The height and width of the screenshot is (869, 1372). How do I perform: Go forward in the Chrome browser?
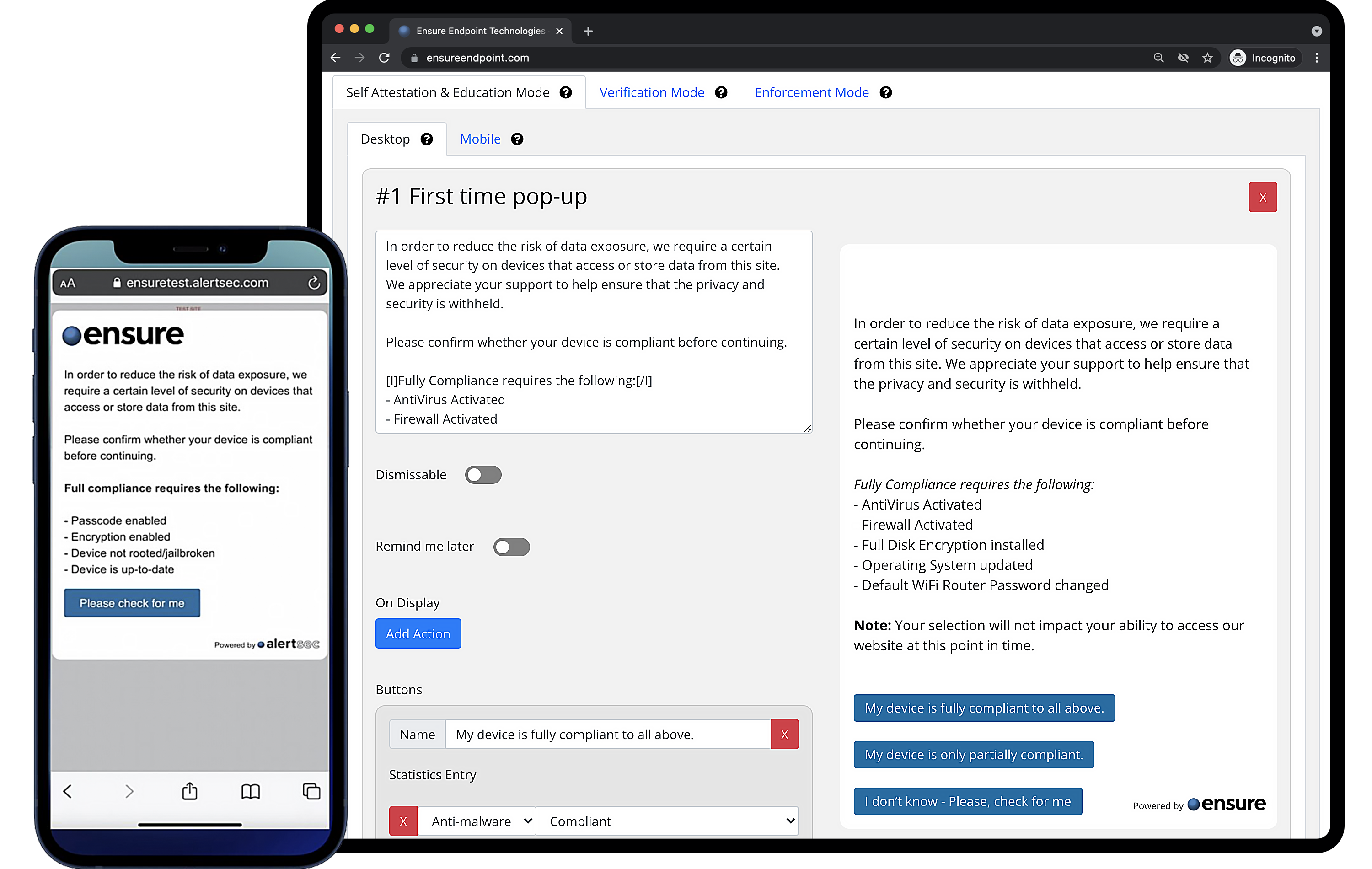pyautogui.click(x=359, y=58)
